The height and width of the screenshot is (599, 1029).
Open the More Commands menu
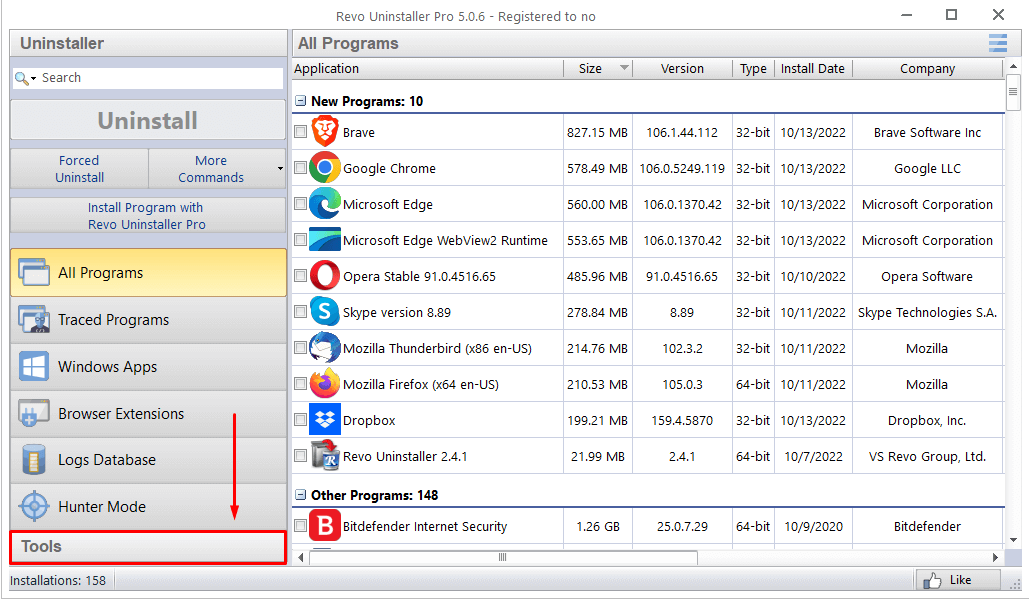(x=211, y=167)
